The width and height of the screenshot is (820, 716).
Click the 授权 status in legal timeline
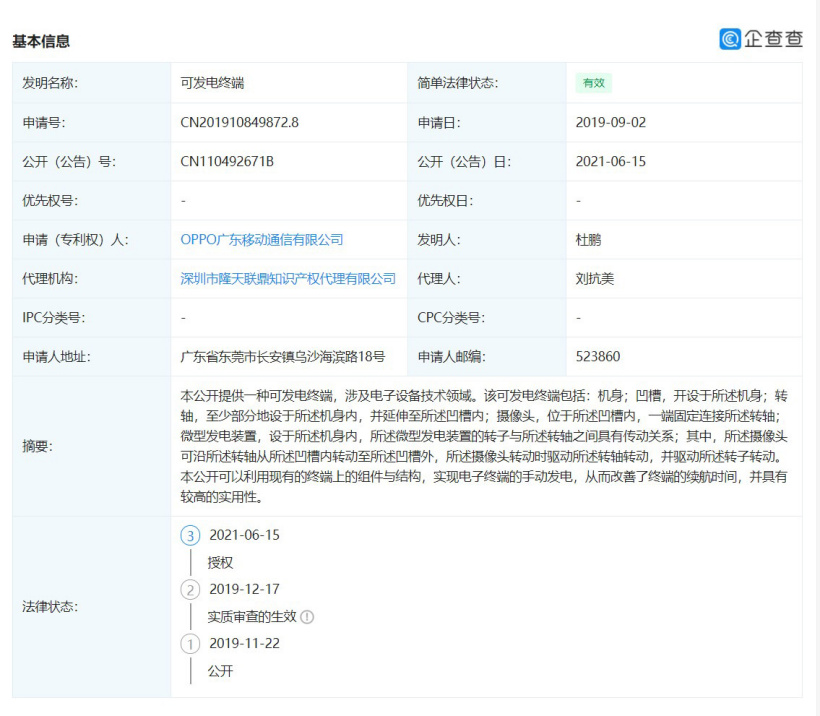(x=220, y=562)
